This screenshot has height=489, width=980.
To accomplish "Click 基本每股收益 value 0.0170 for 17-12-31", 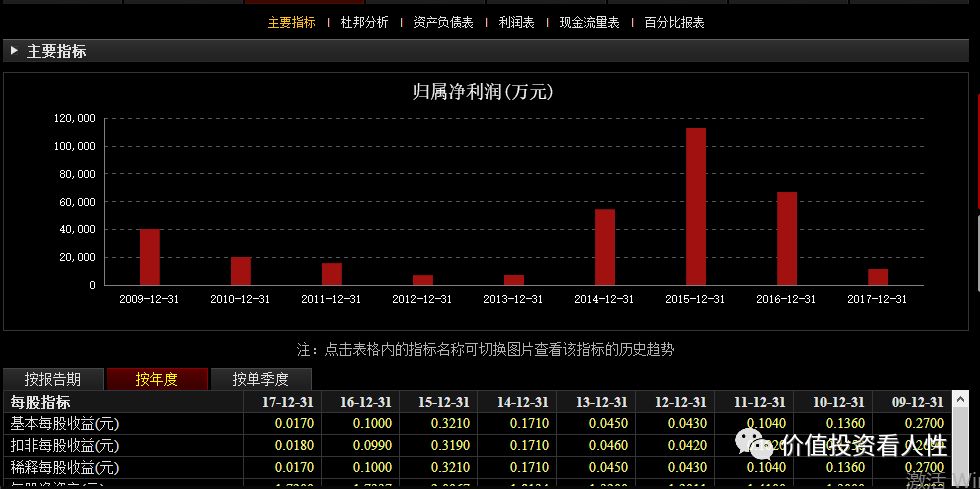I will (294, 423).
